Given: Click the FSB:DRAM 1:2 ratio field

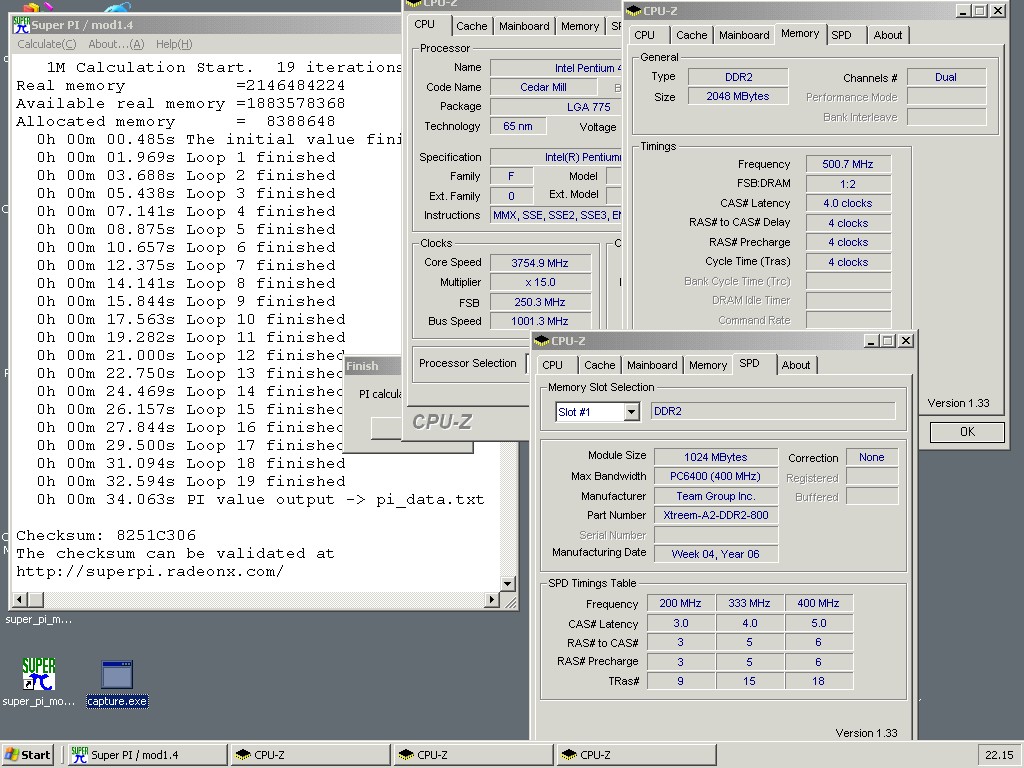Looking at the screenshot, I should pos(848,184).
